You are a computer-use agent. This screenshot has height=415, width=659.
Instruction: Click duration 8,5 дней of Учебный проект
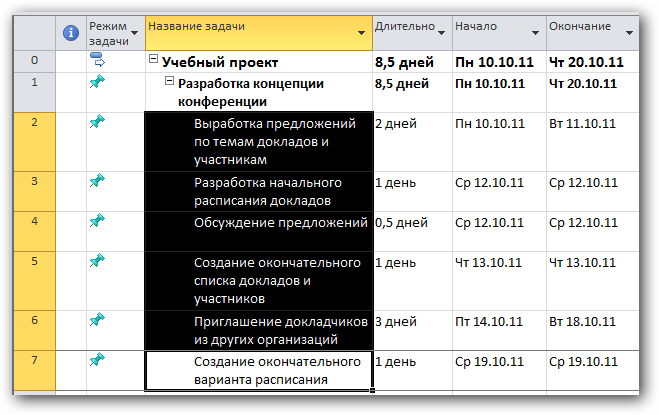[x=412, y=61]
